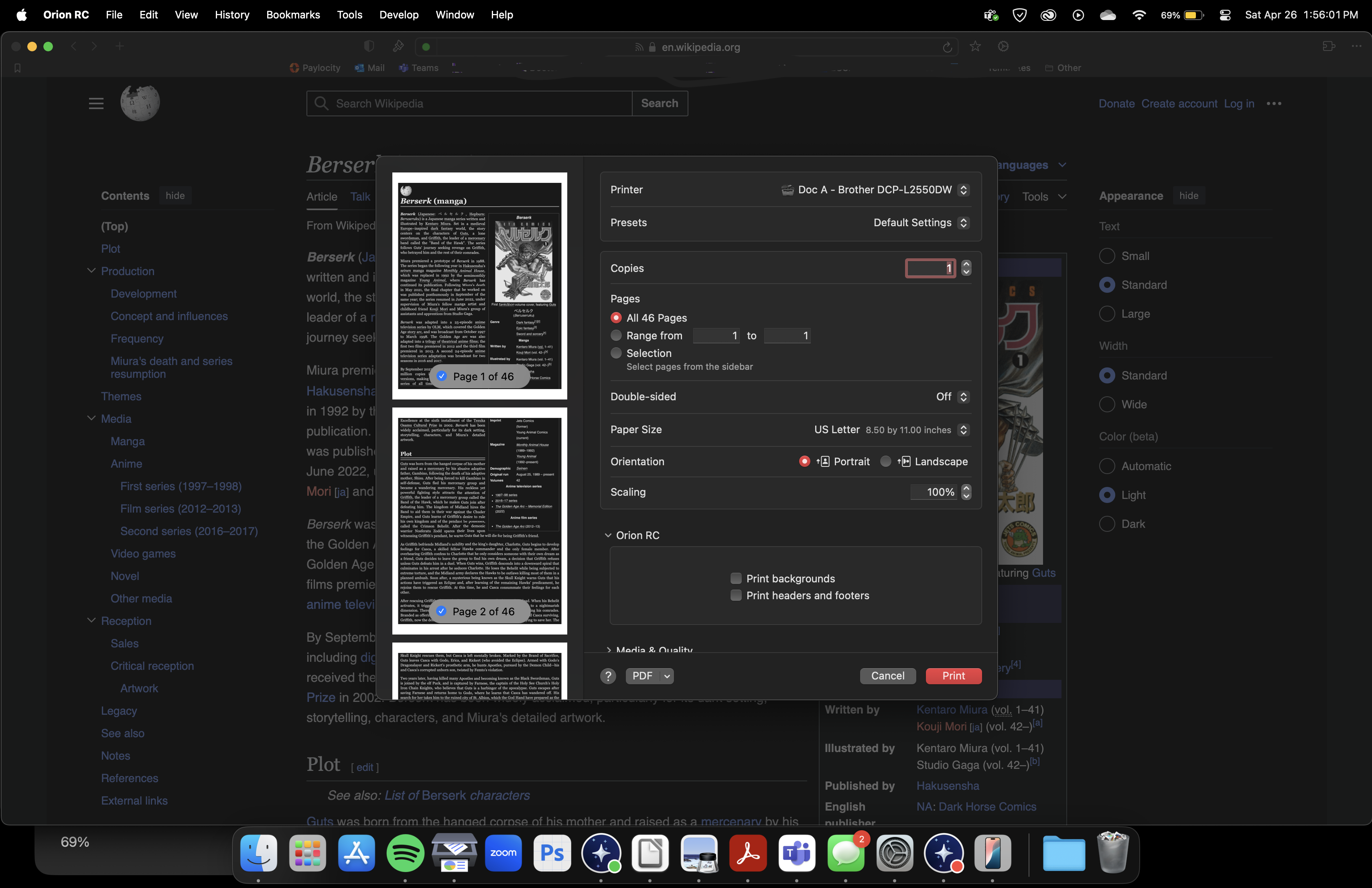The image size is (1372, 888).
Task: Enable Print backgrounds checkbox
Action: pyautogui.click(x=736, y=578)
